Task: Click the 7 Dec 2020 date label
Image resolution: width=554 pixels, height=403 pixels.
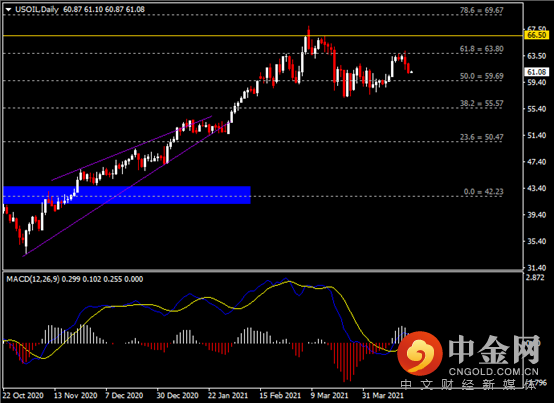Action: pyautogui.click(x=124, y=395)
